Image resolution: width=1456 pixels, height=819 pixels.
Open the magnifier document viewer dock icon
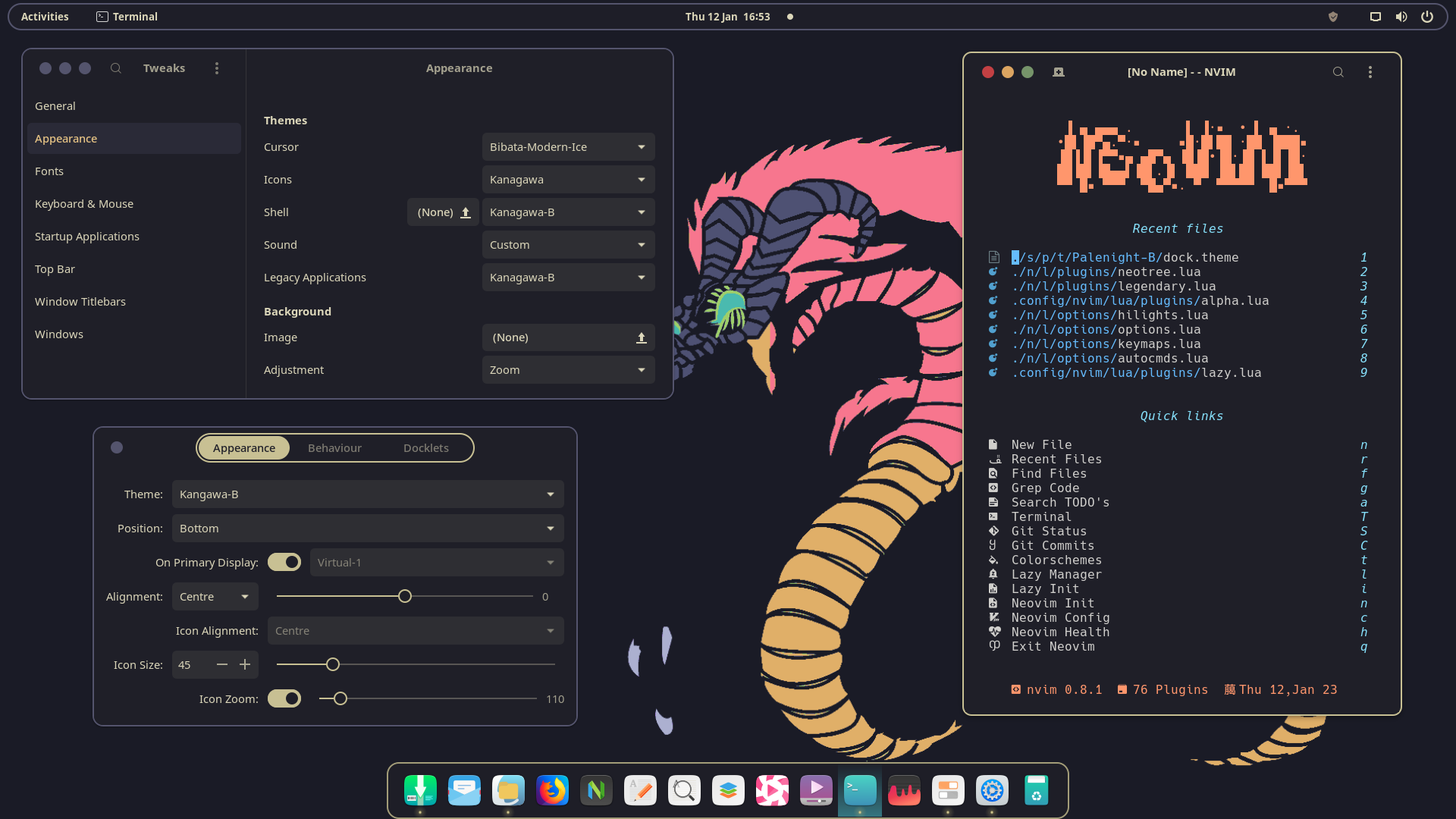coord(684,790)
